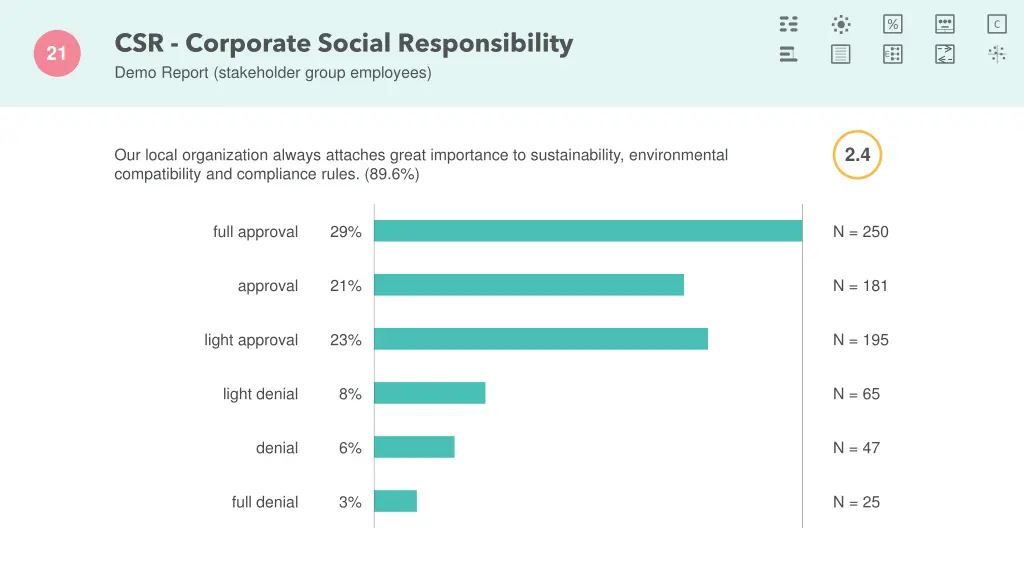Click the opposing arrows comparison icon
The image size is (1024, 576).
tap(945, 54)
